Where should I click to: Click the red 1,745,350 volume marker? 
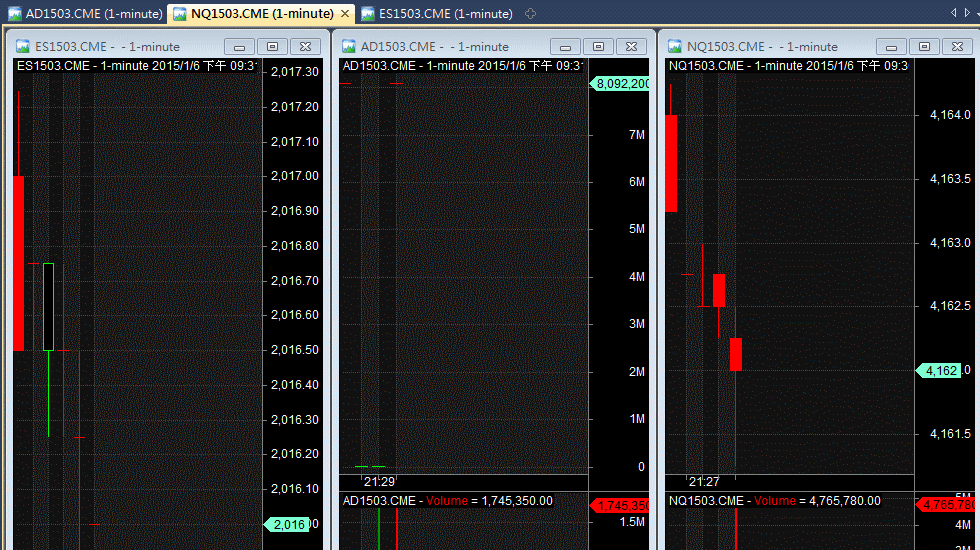click(x=620, y=506)
